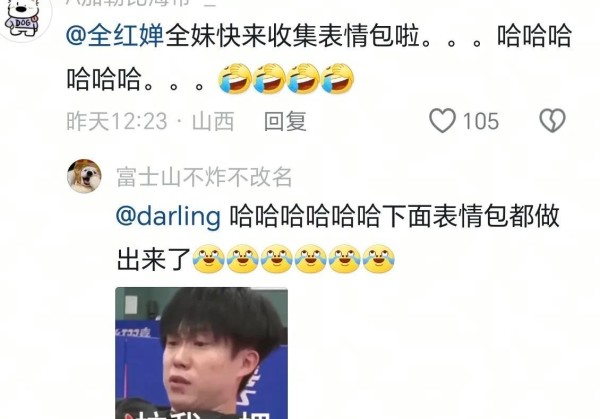This screenshot has height=419, width=600.
Task: Tap the 105 like count
Action: pyautogui.click(x=481, y=121)
